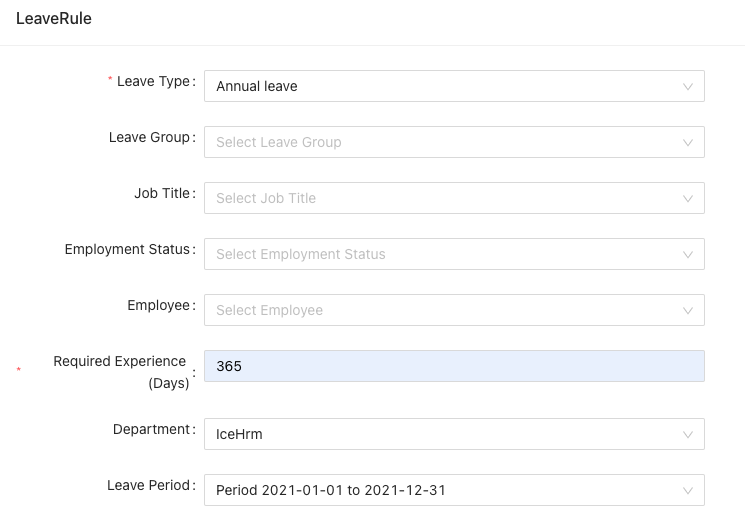Click the Employment Status label

pyautogui.click(x=127, y=249)
